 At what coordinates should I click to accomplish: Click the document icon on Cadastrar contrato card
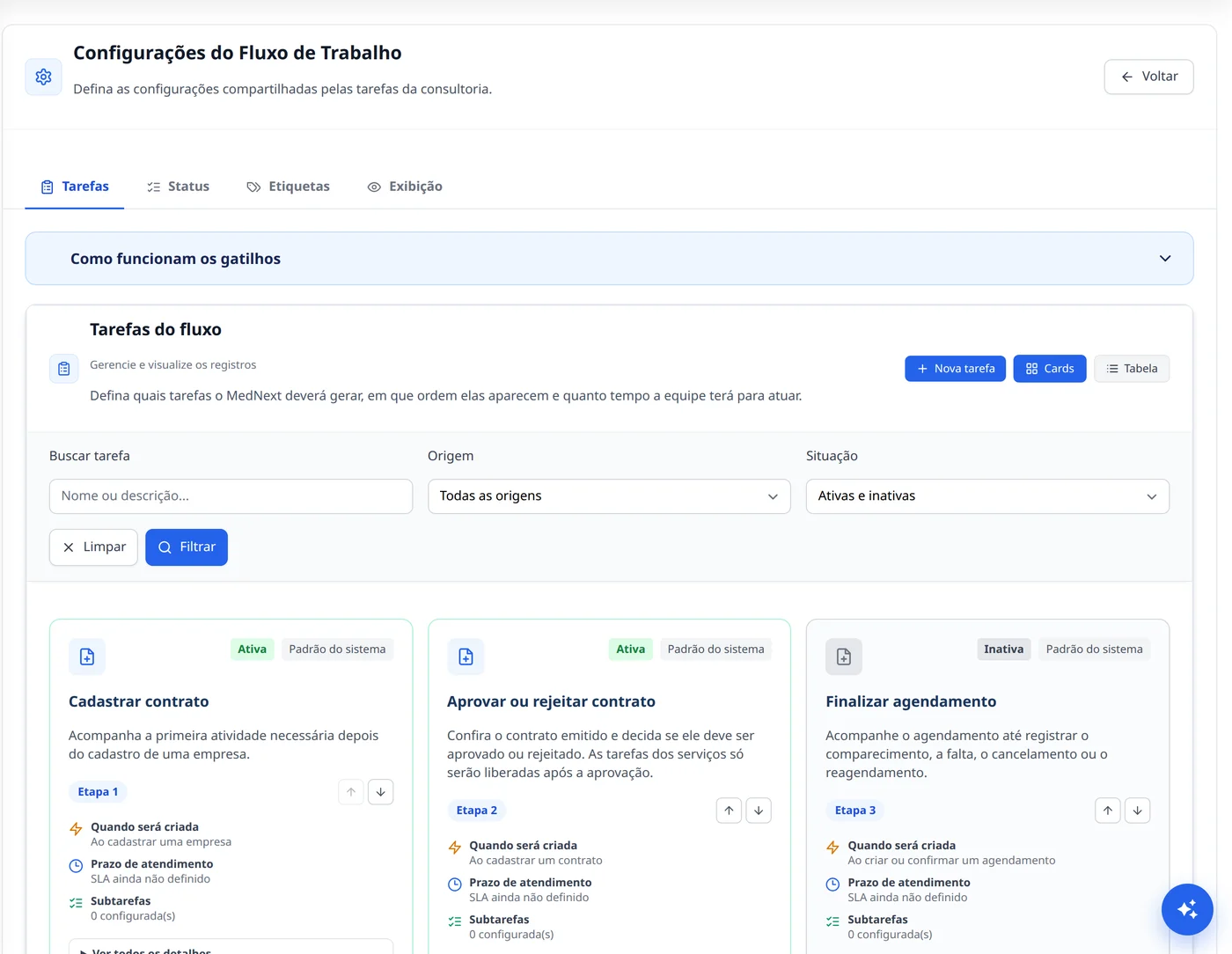point(87,657)
